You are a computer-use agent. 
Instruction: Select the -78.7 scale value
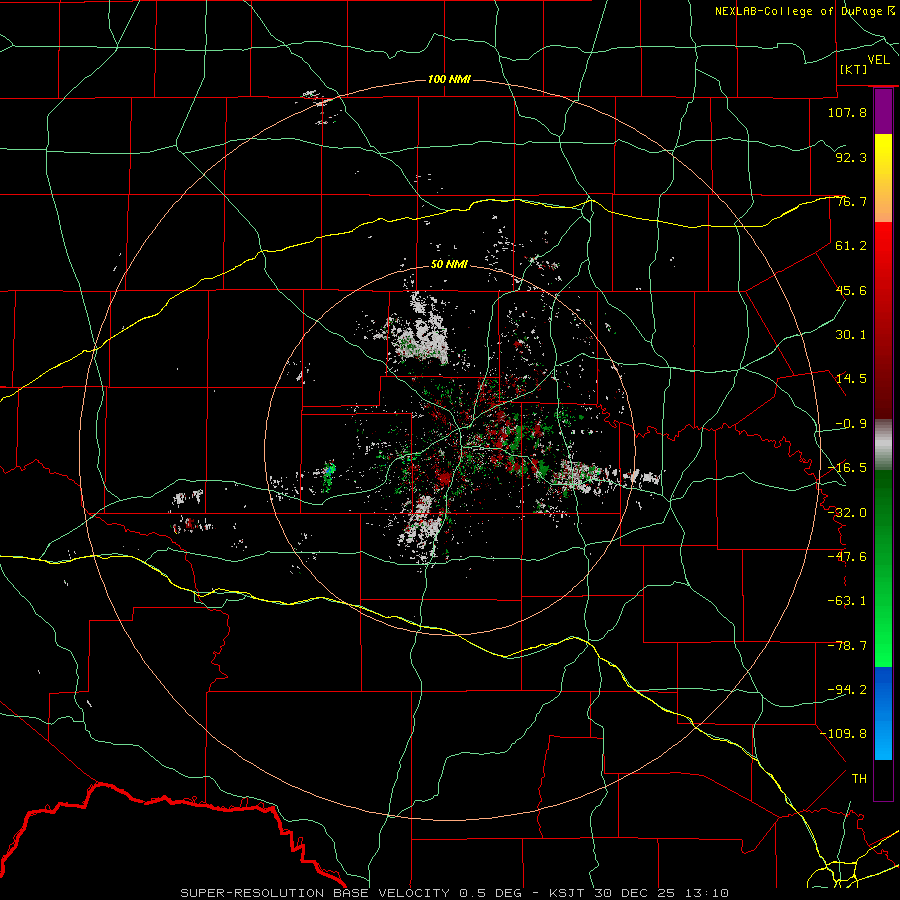[847, 646]
